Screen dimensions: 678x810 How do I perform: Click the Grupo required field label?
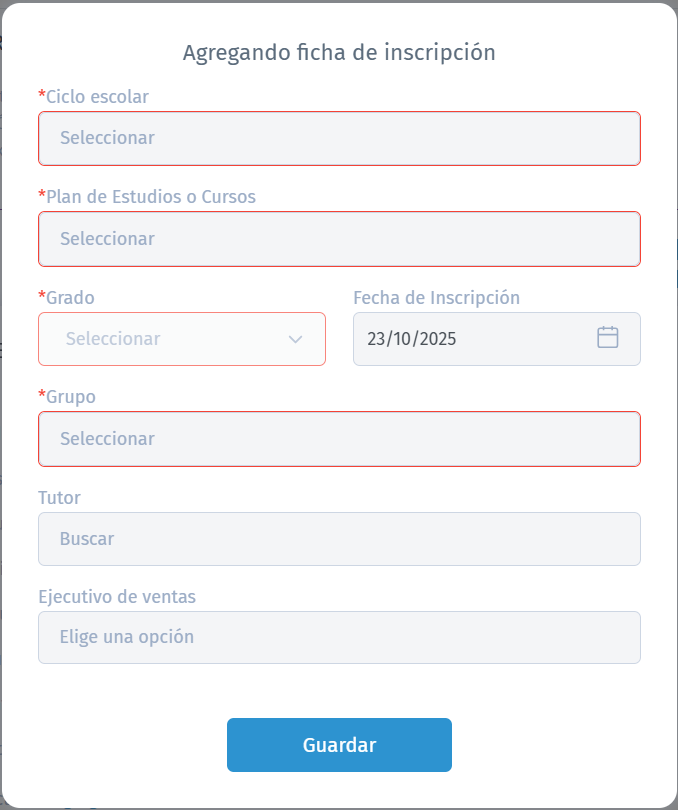pos(69,397)
